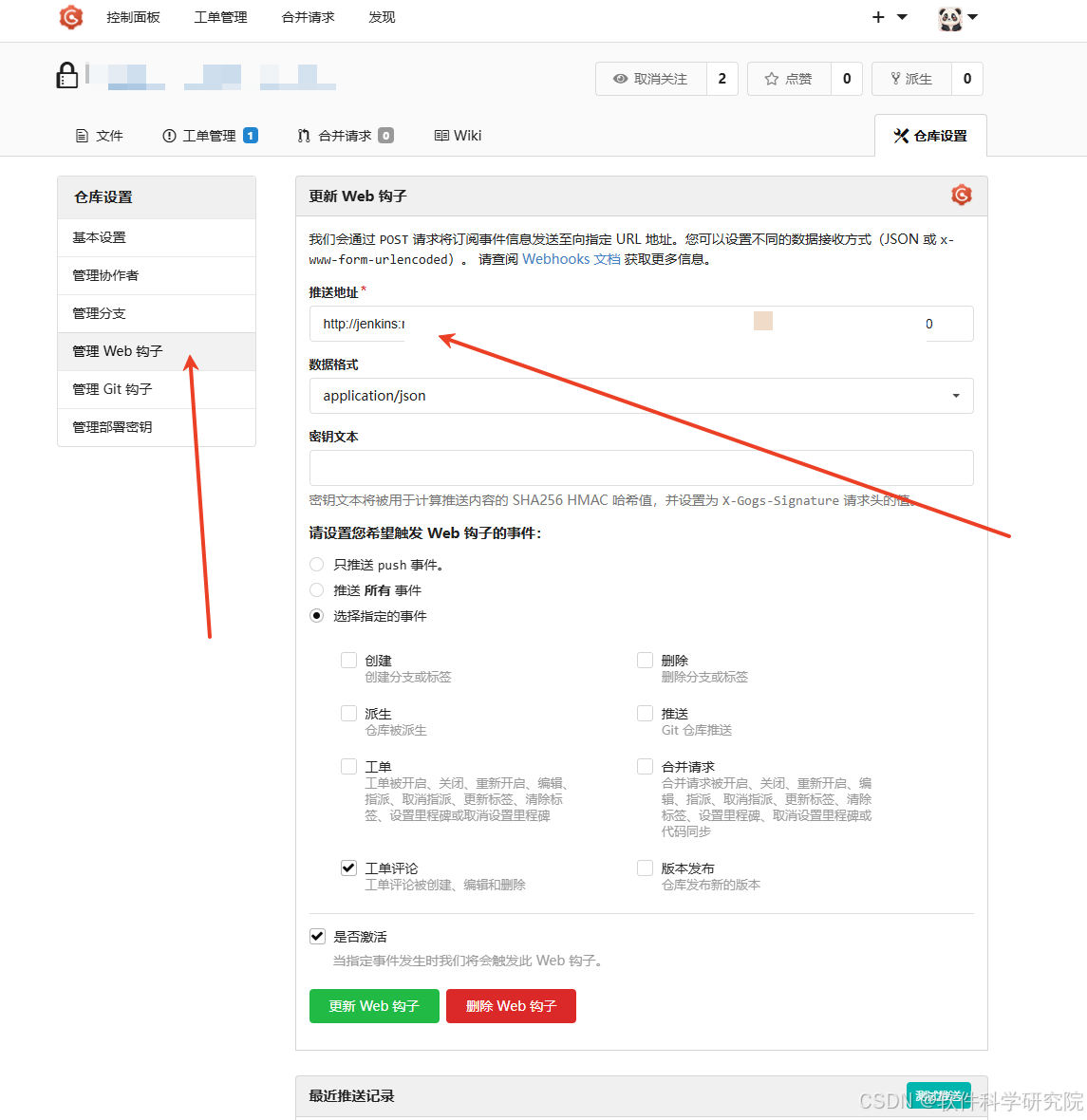The image size is (1087, 1120).
Task: Uncheck the 工单评论 event checkbox
Action: [348, 868]
